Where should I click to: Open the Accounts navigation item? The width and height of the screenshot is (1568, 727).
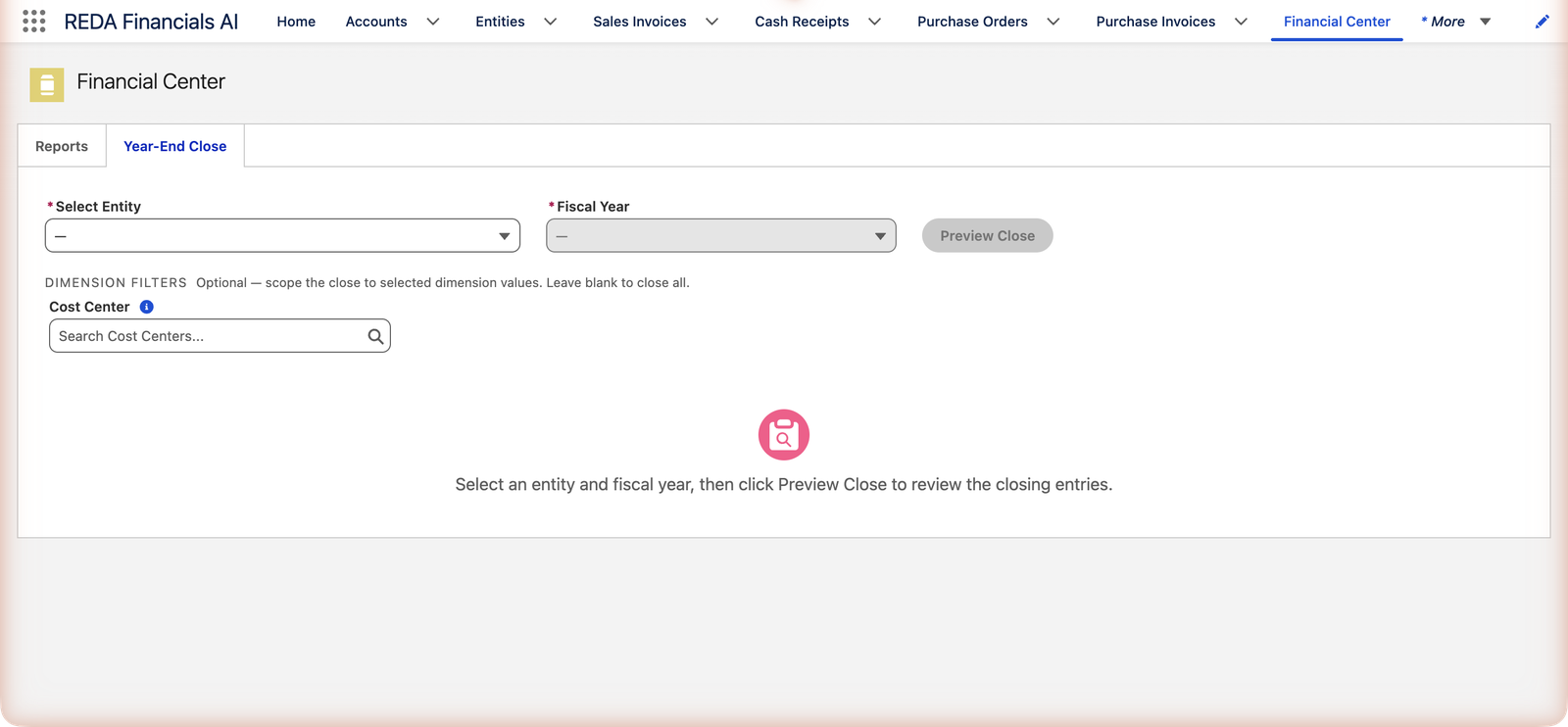coord(376,22)
